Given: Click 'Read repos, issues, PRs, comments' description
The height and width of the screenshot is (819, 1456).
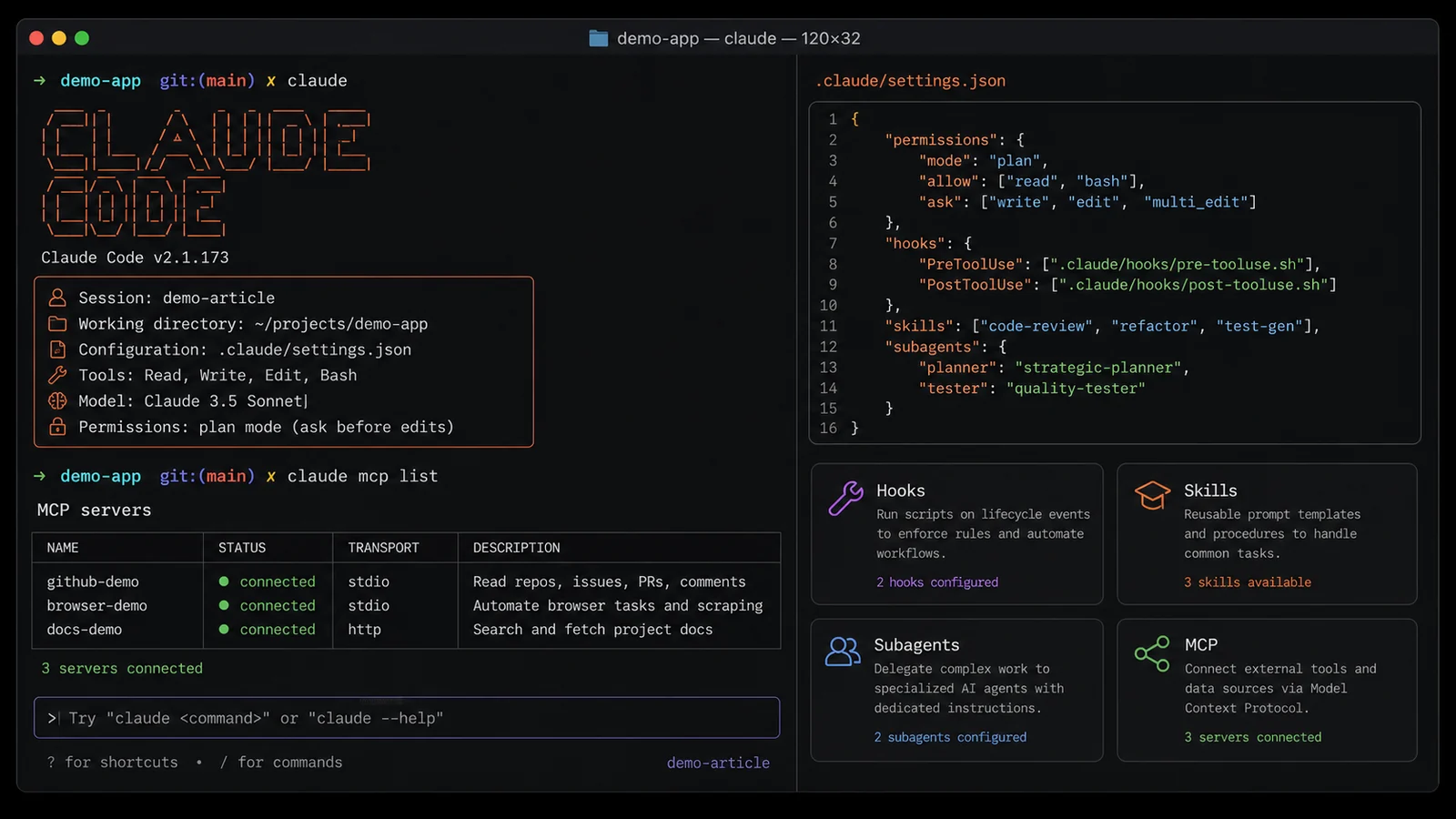Looking at the screenshot, I should [609, 581].
